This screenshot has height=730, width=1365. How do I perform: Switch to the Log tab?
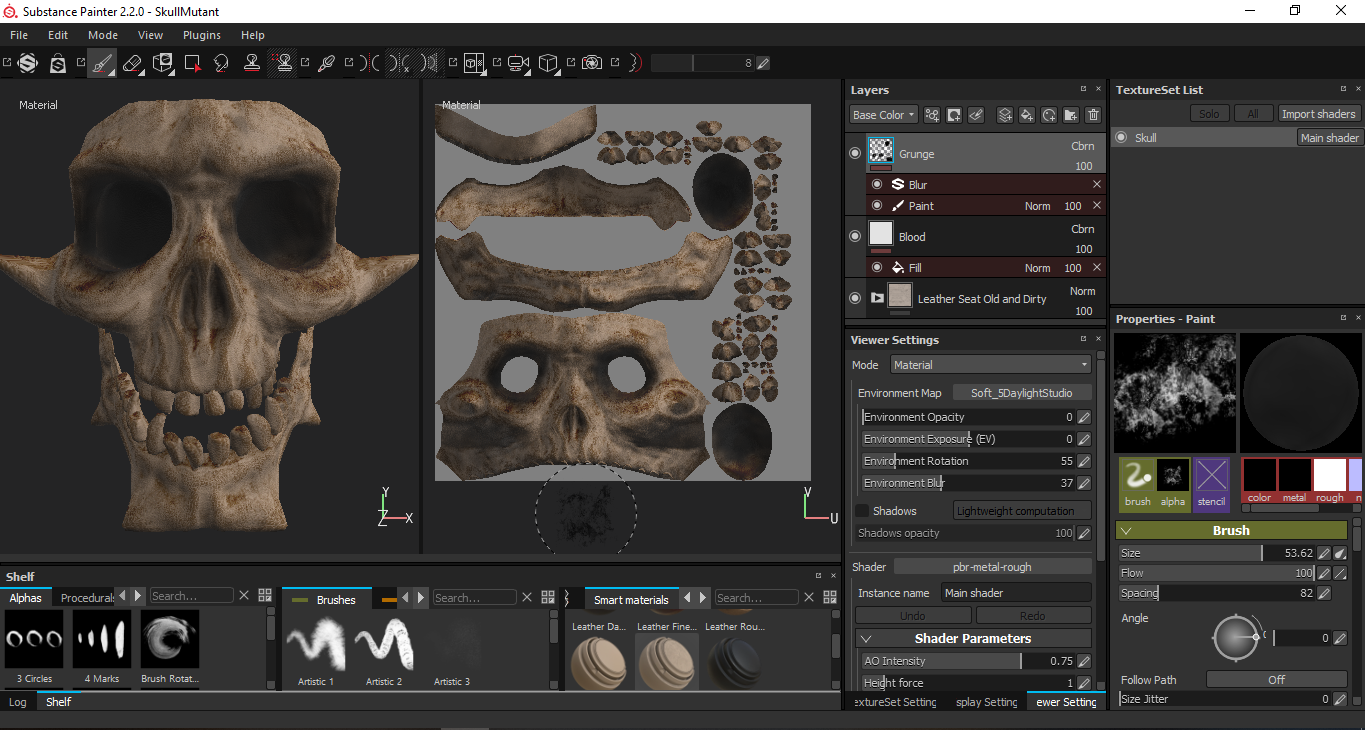[x=18, y=702]
